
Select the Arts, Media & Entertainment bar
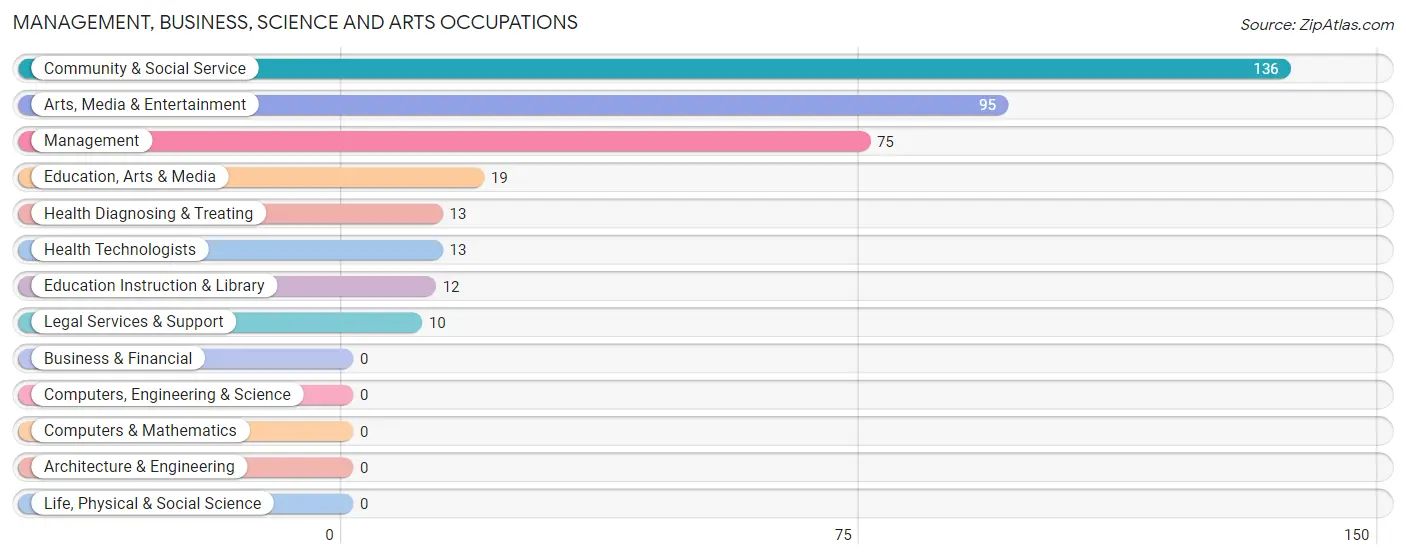point(513,105)
